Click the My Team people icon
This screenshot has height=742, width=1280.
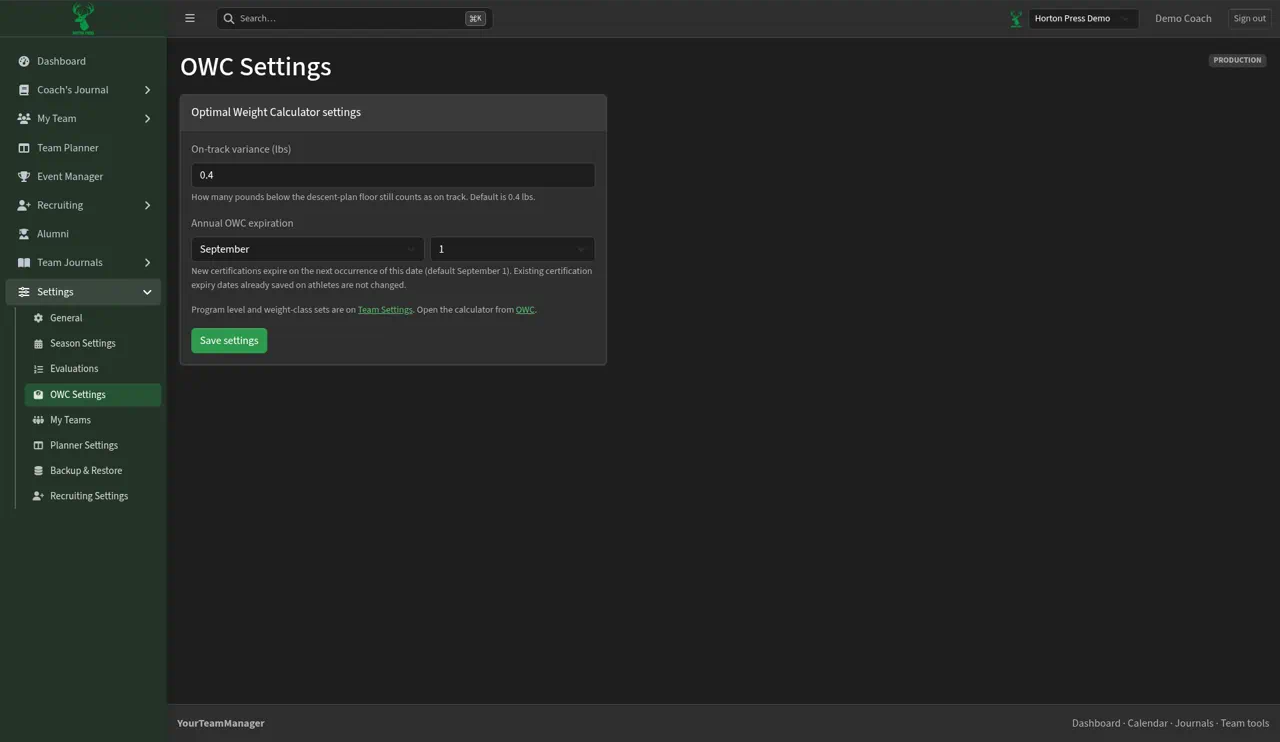point(24,118)
